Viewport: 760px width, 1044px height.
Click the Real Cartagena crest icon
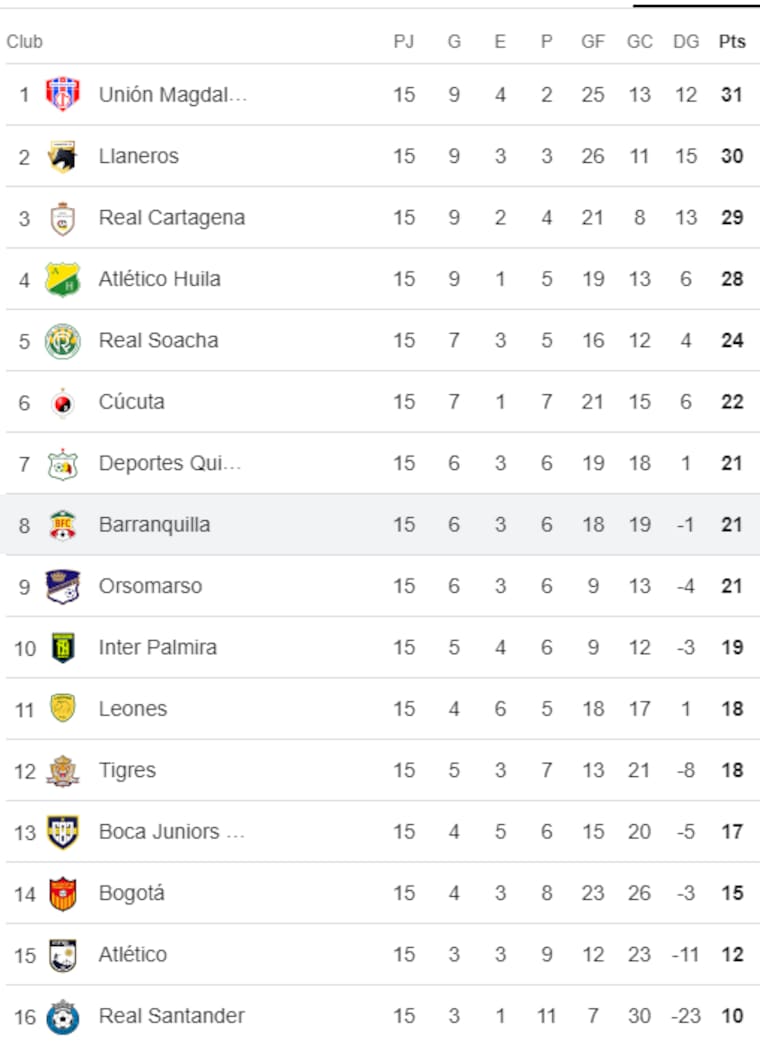[63, 218]
